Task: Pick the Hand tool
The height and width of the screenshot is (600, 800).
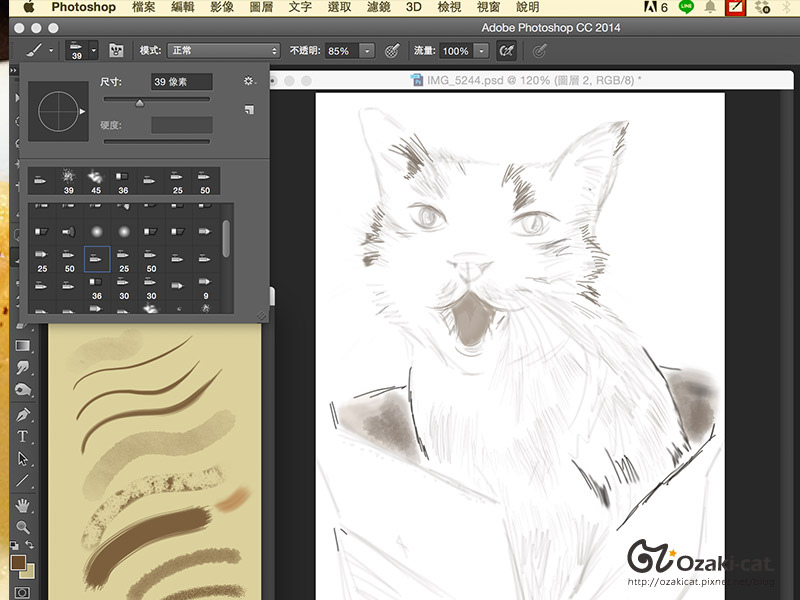Action: click(x=22, y=504)
